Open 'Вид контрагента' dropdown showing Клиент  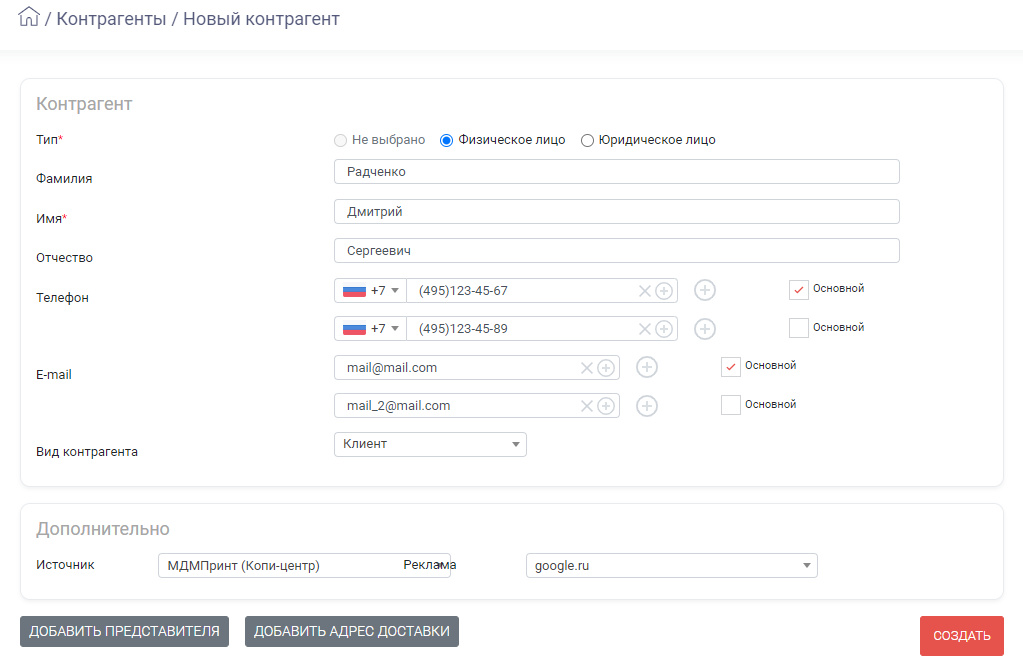(430, 444)
